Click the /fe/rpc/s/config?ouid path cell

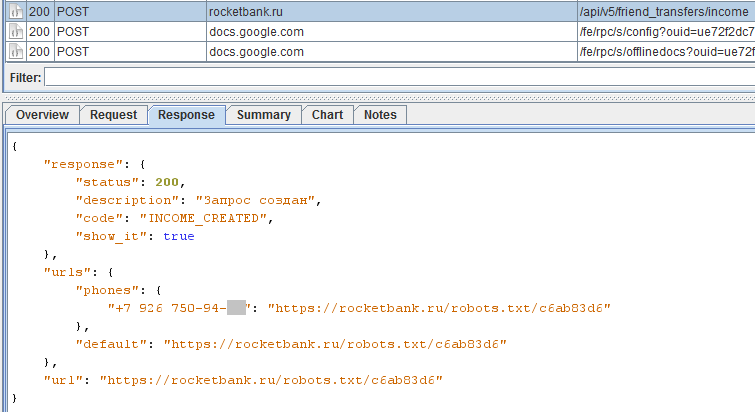(x=666, y=32)
